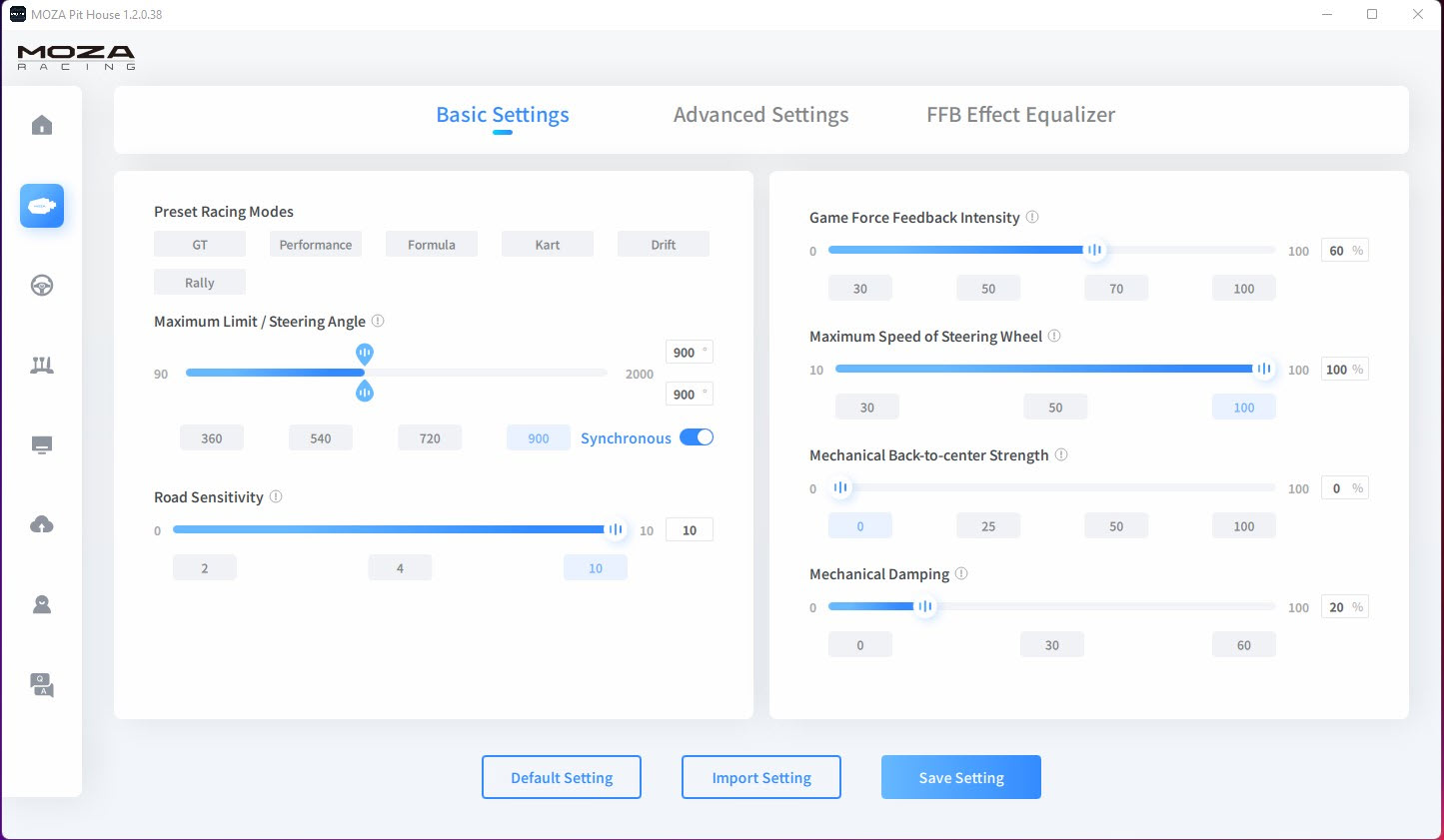The image size is (1444, 840).
Task: Open the Home page from the sidebar
Action: click(x=42, y=125)
